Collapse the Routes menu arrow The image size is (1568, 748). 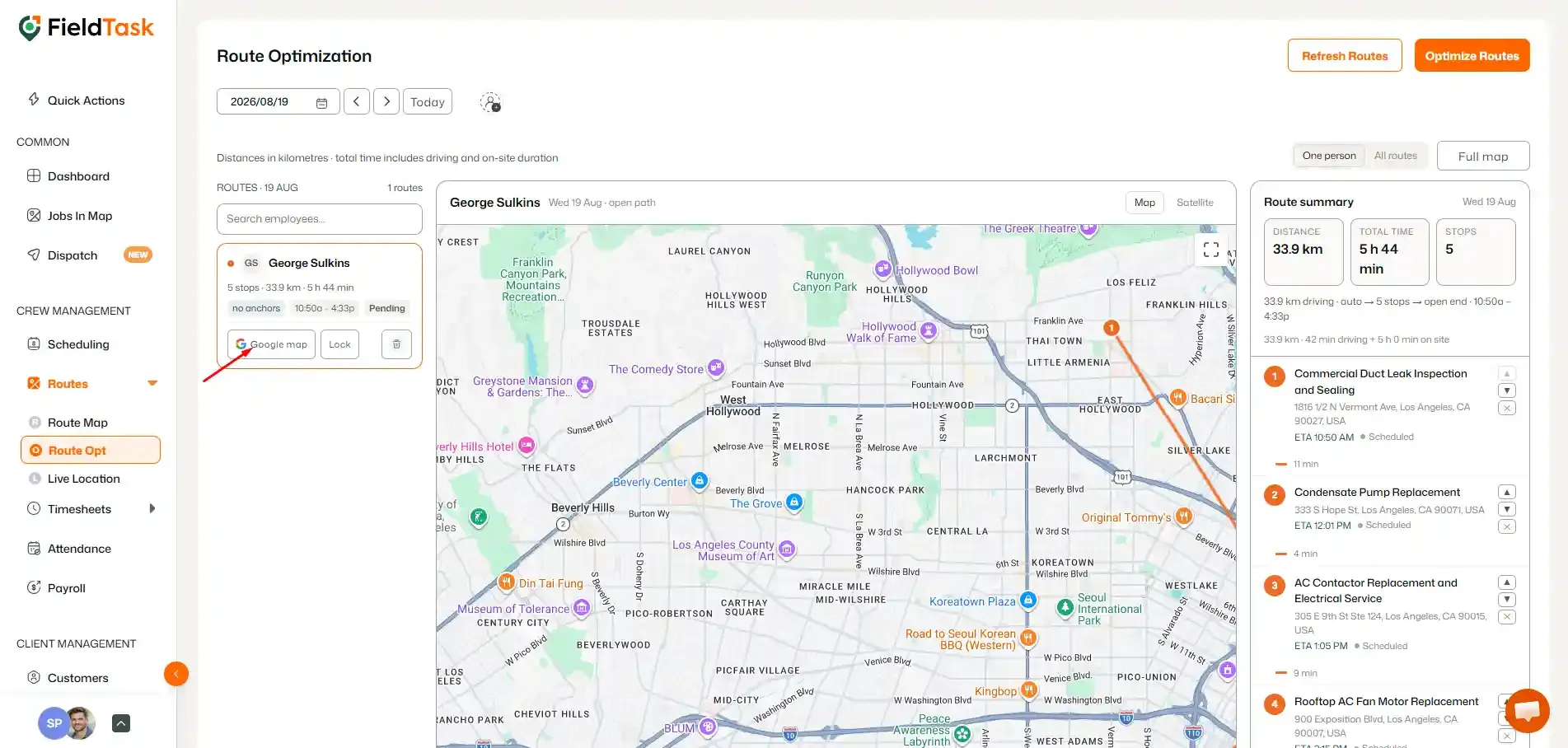click(x=152, y=383)
